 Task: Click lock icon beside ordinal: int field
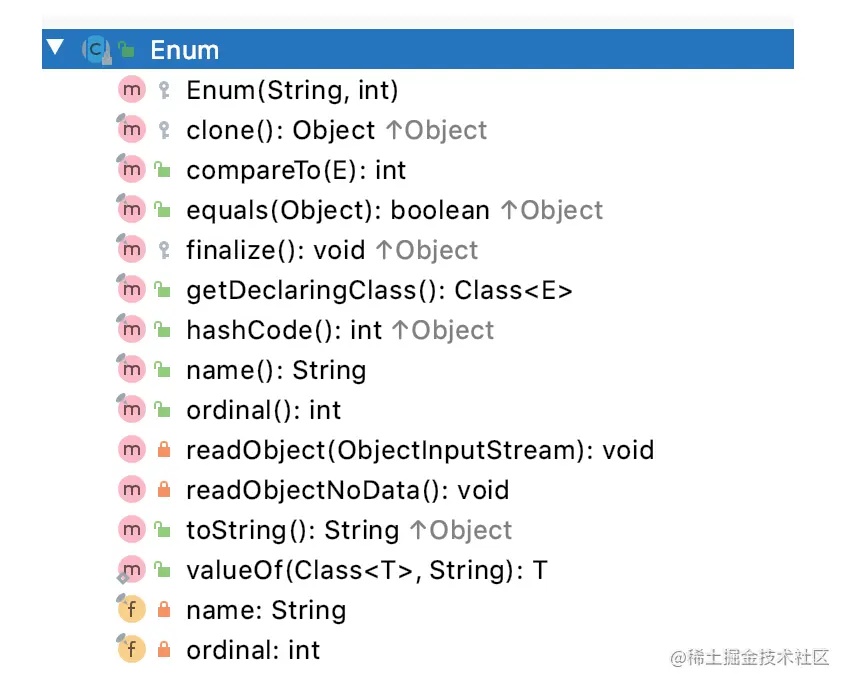point(164,650)
